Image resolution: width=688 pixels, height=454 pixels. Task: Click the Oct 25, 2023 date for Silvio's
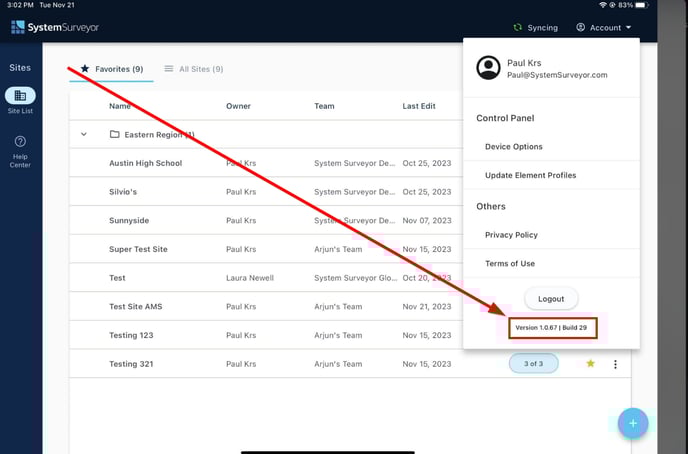pos(427,192)
